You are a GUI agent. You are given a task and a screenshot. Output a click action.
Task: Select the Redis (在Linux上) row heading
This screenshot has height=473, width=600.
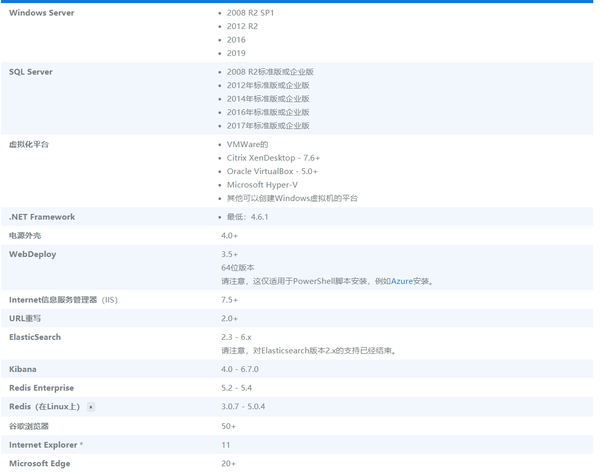click(44, 407)
